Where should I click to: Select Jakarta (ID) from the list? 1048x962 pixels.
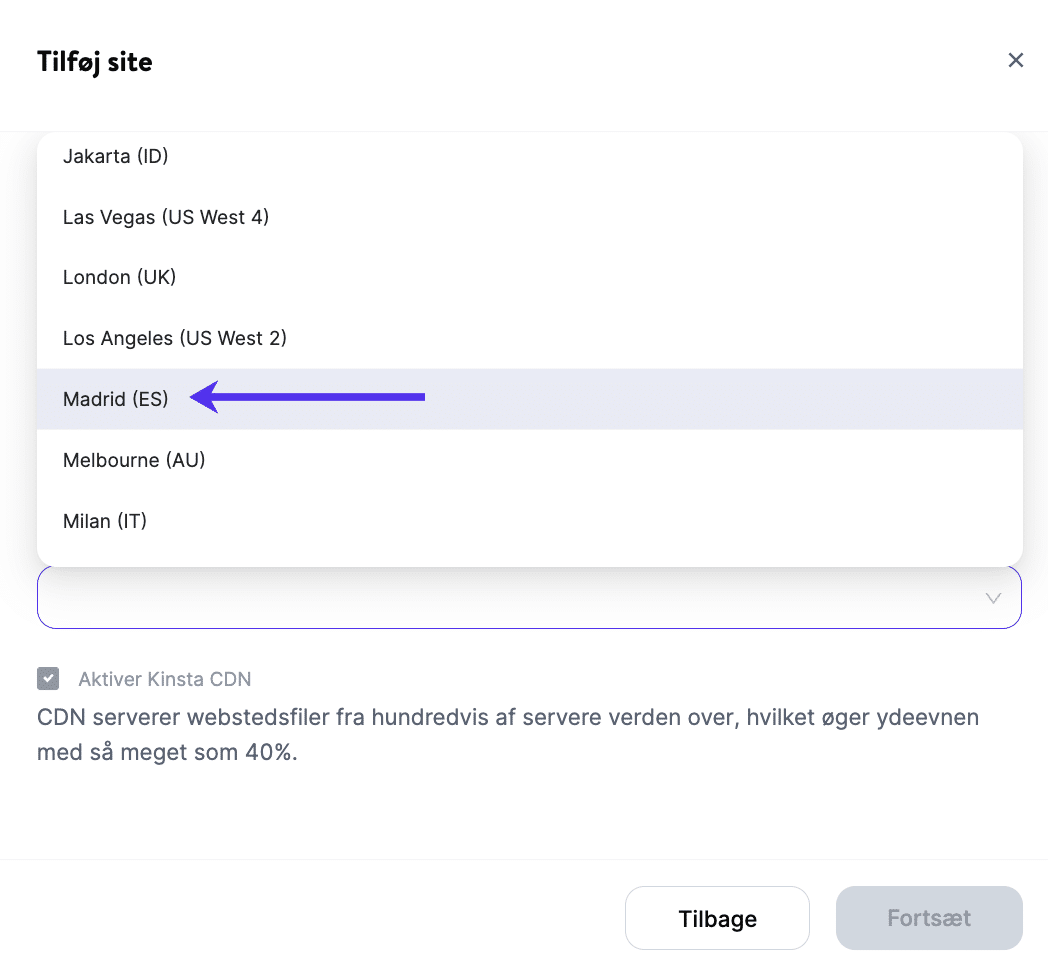pos(116,156)
